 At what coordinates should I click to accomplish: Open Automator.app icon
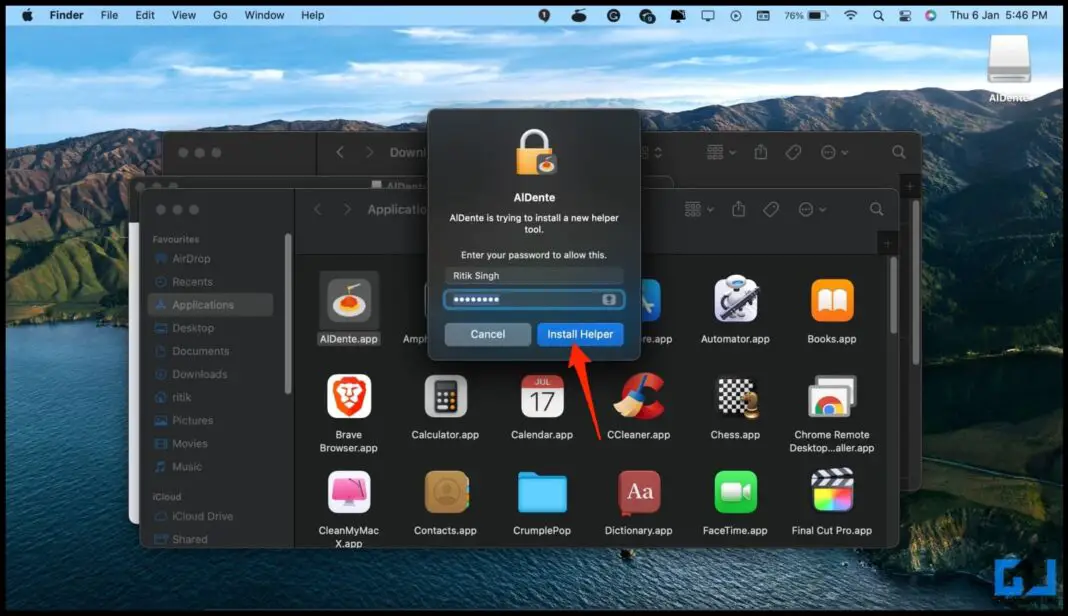[735, 301]
